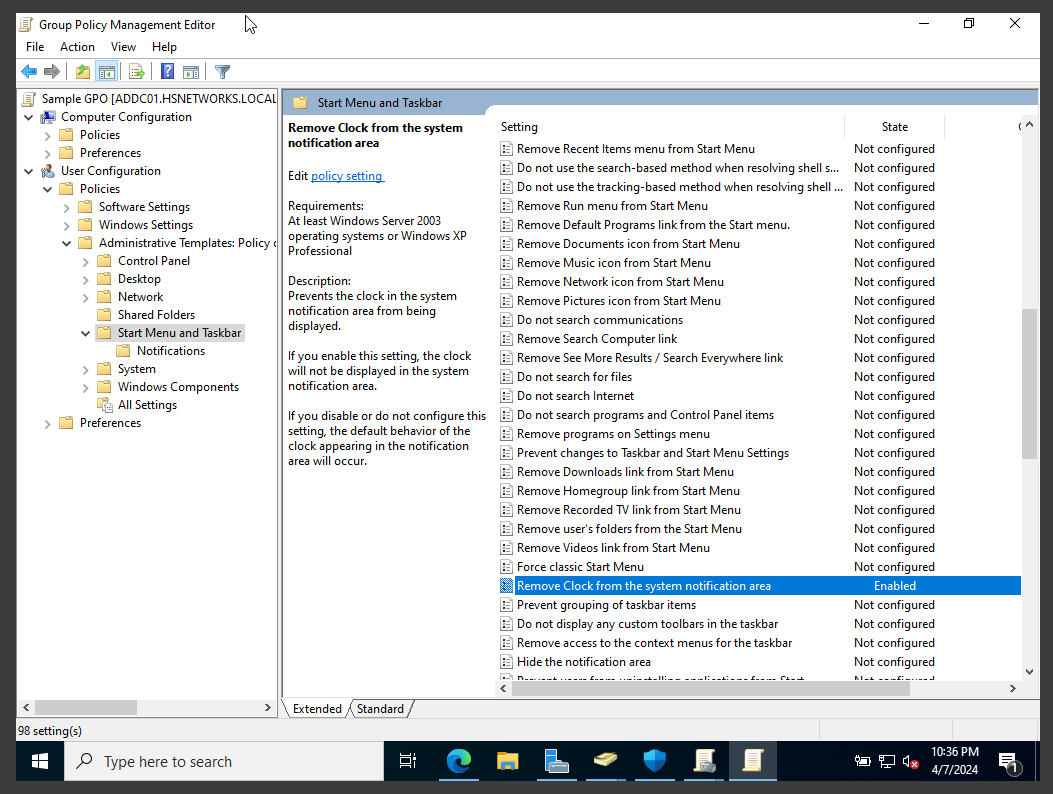Click the Back navigation arrow
Screen dimensions: 1053x794
pyautogui.click(x=29, y=71)
